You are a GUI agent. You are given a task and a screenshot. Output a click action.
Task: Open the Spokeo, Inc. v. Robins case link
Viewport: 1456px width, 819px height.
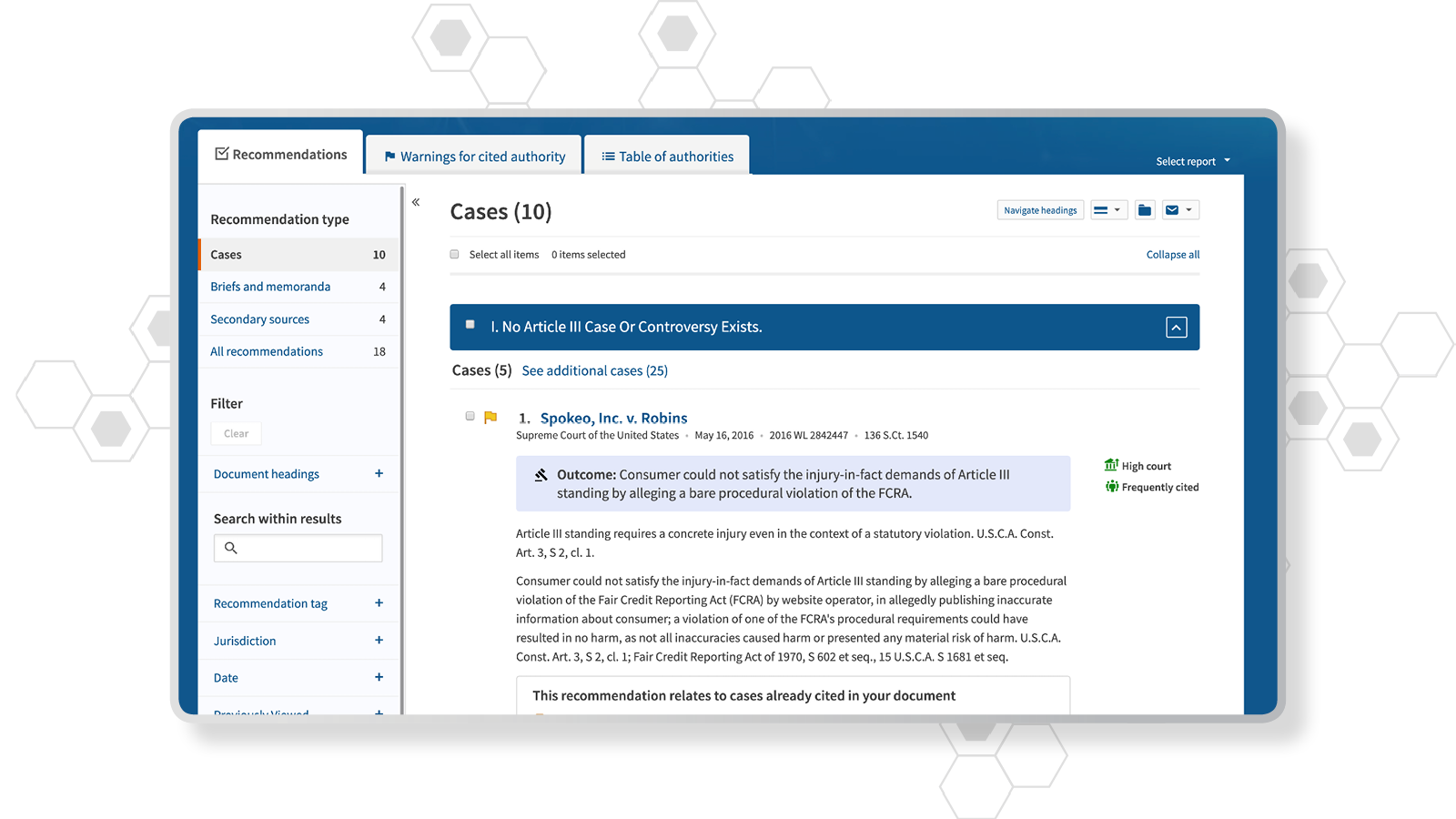[613, 418]
